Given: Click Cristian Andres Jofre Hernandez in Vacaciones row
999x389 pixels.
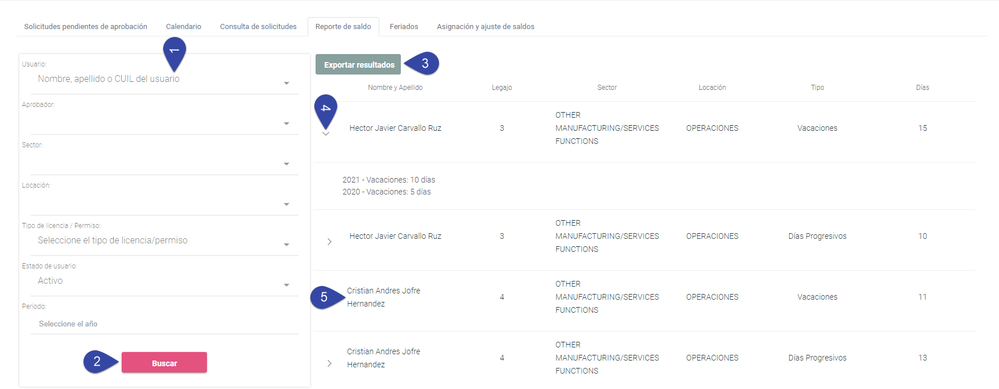Looking at the screenshot, I should [x=384, y=297].
